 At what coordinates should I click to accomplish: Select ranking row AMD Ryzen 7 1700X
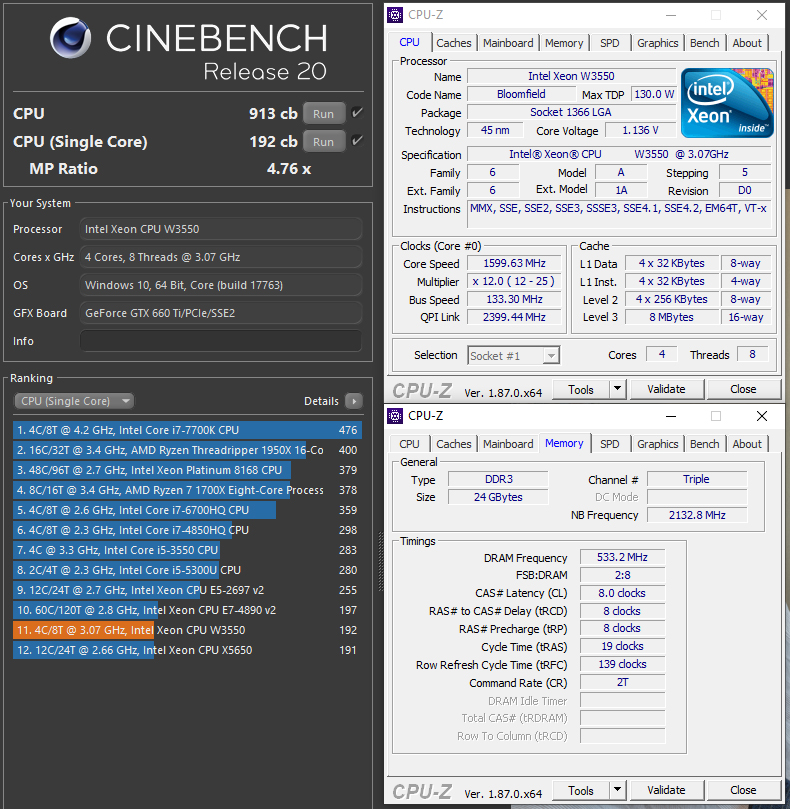coord(187,490)
